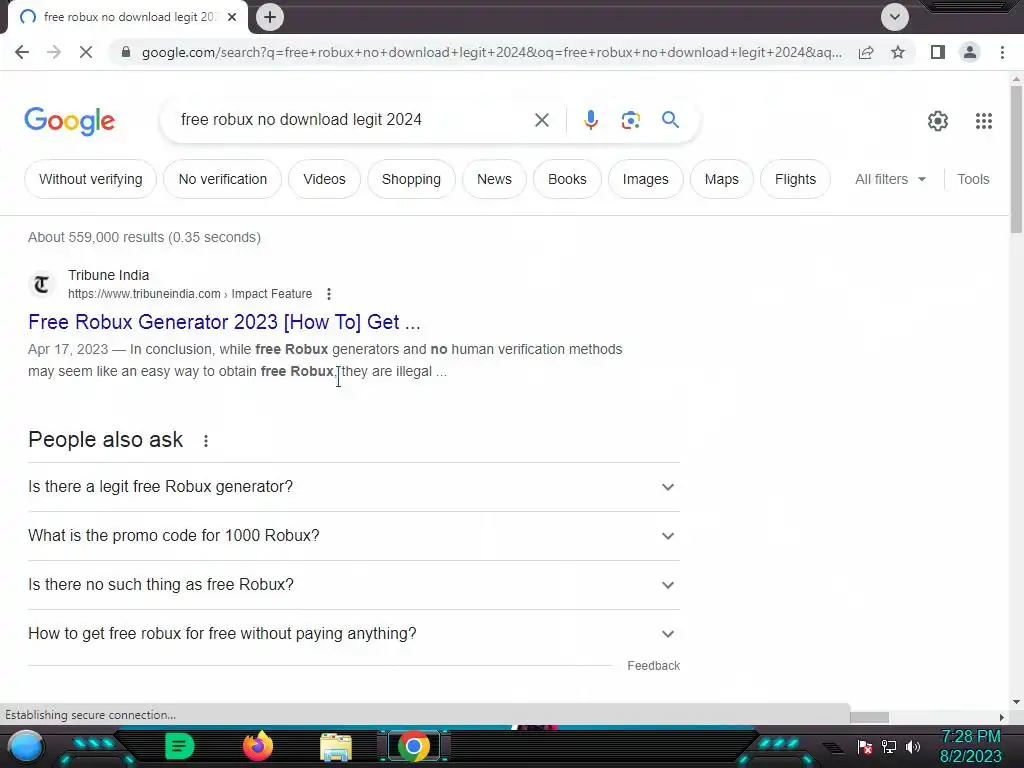Click the Tribune India site favicon
This screenshot has height=768, width=1024.
click(42, 285)
